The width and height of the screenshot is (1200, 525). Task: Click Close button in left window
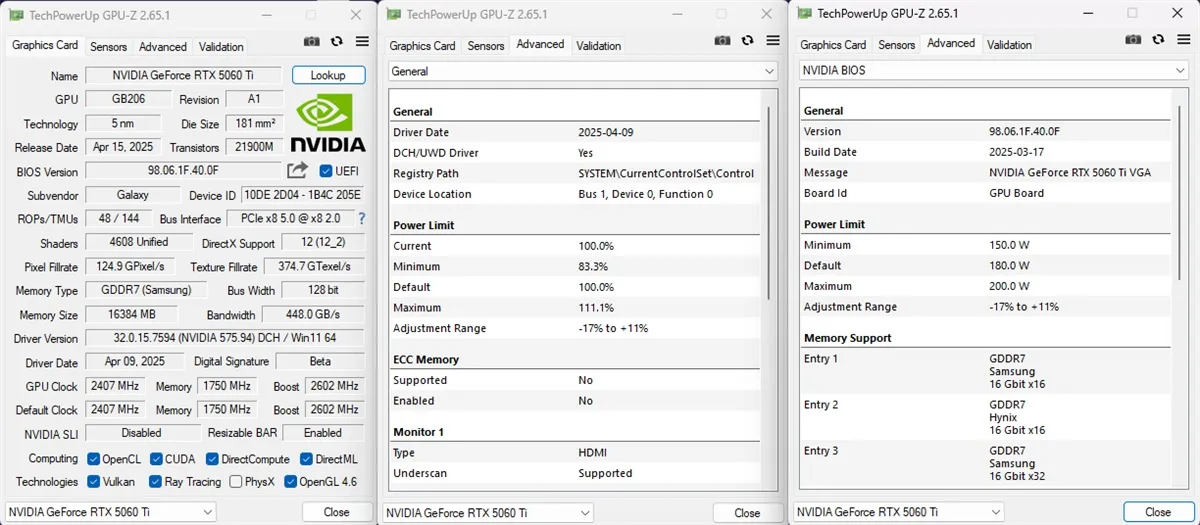(x=337, y=512)
